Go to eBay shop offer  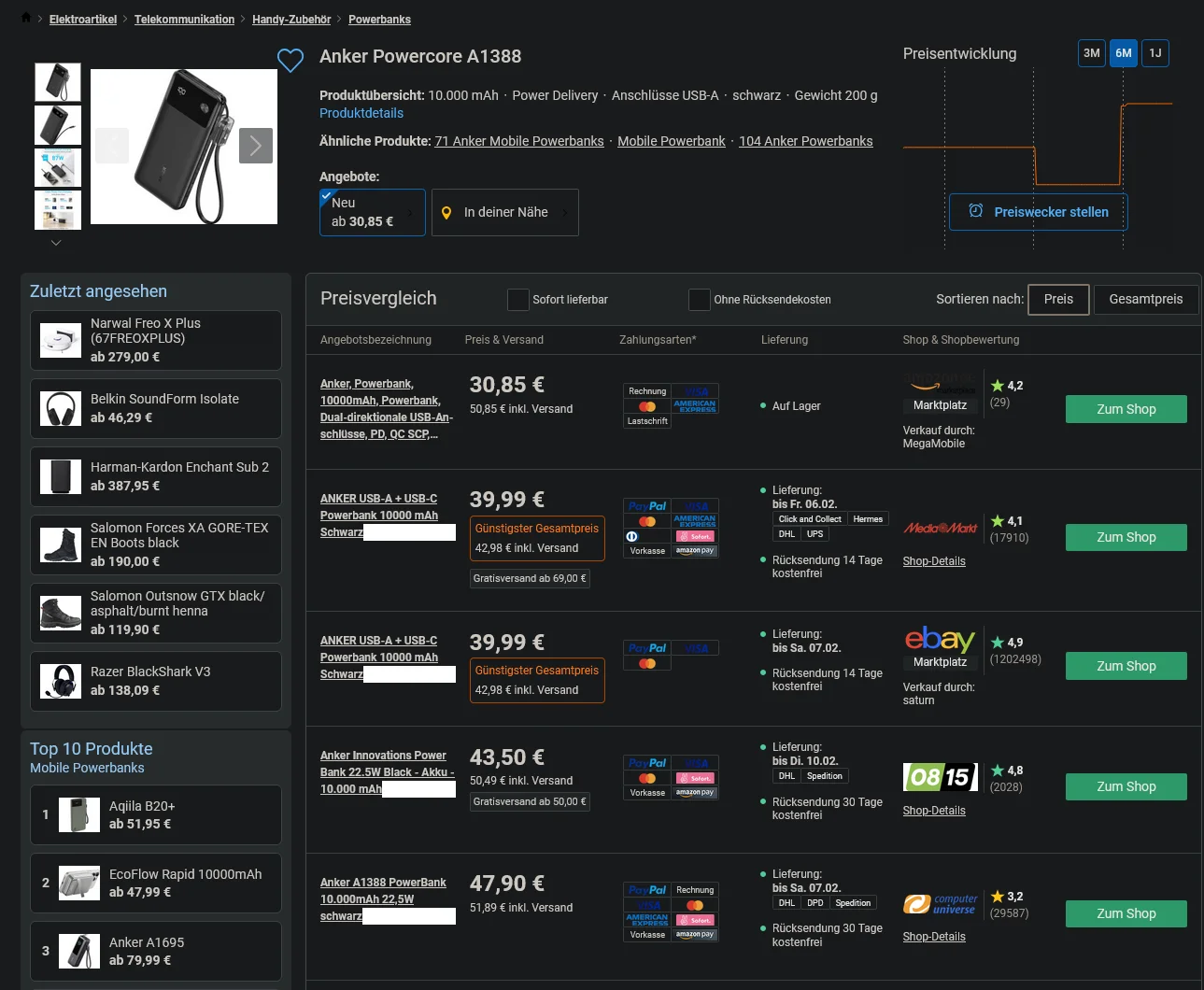point(1126,666)
